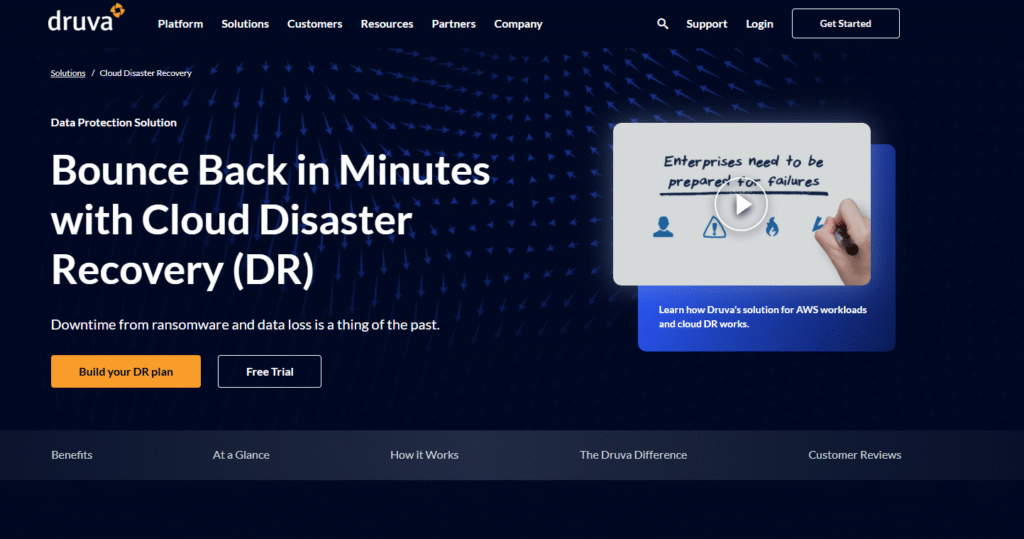
Task: Open the Company navigation menu
Action: (518, 24)
